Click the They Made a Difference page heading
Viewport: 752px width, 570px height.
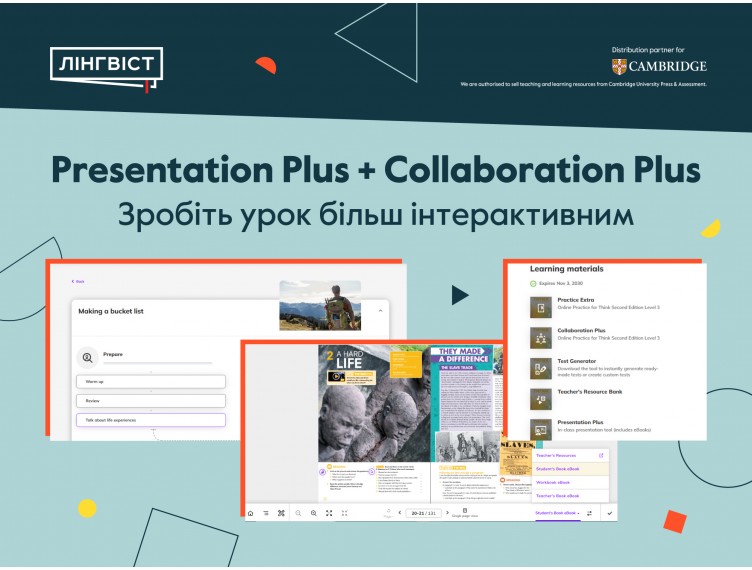click(x=463, y=355)
